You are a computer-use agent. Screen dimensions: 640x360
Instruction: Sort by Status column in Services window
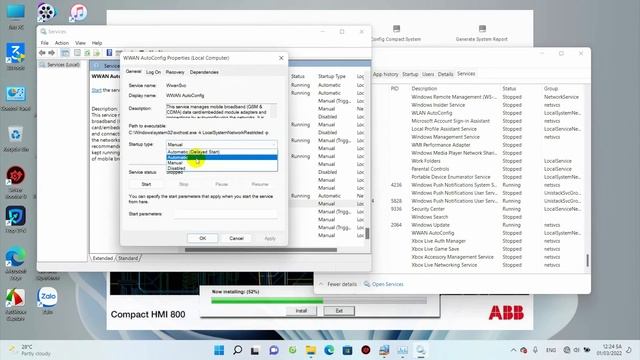(x=298, y=76)
